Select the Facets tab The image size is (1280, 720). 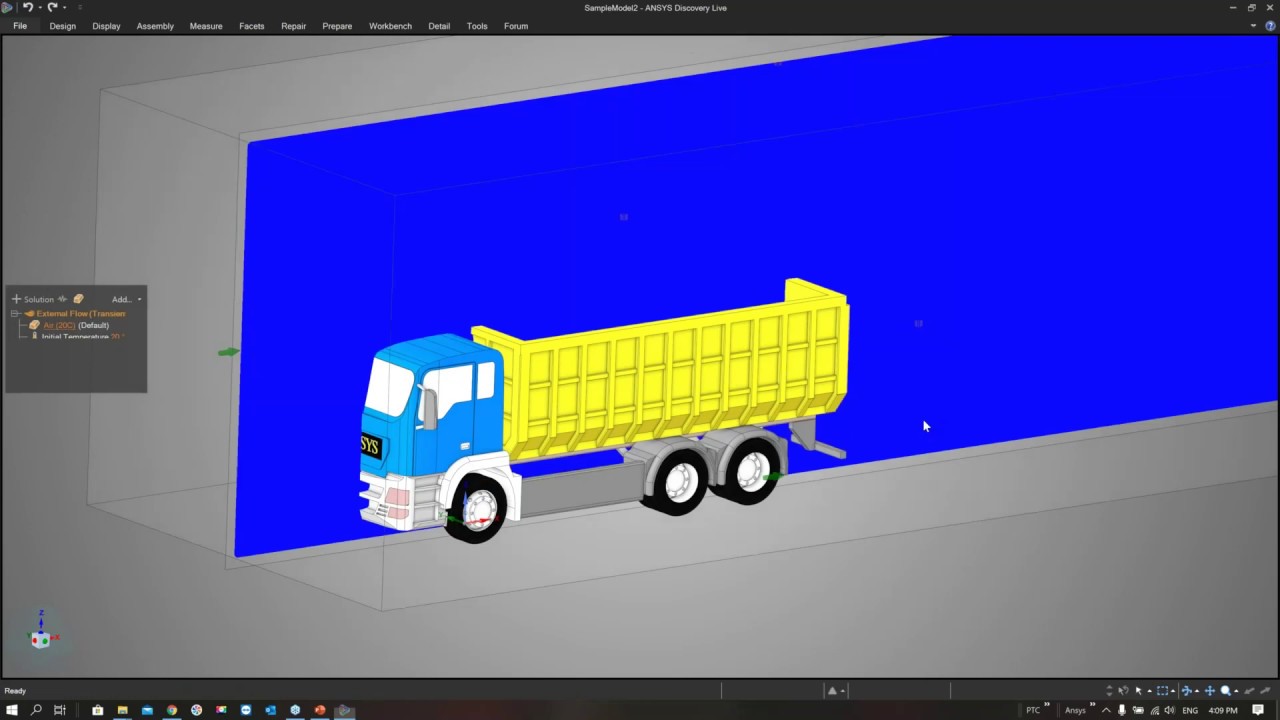pos(252,26)
